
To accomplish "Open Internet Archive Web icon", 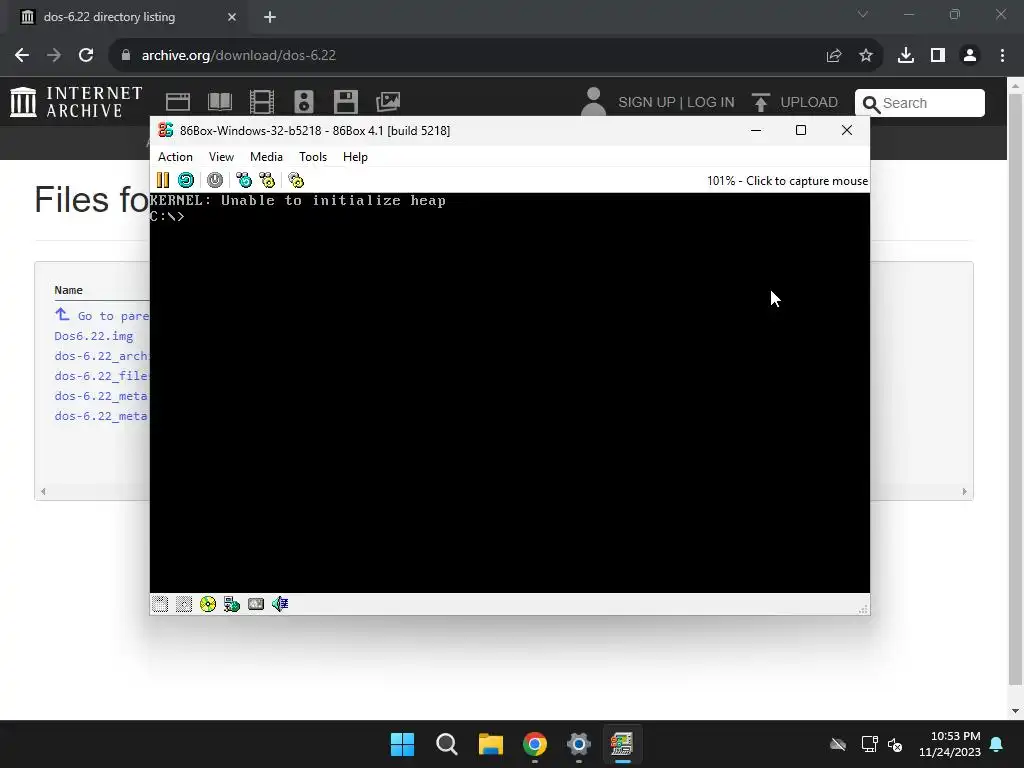I will click(x=178, y=102).
